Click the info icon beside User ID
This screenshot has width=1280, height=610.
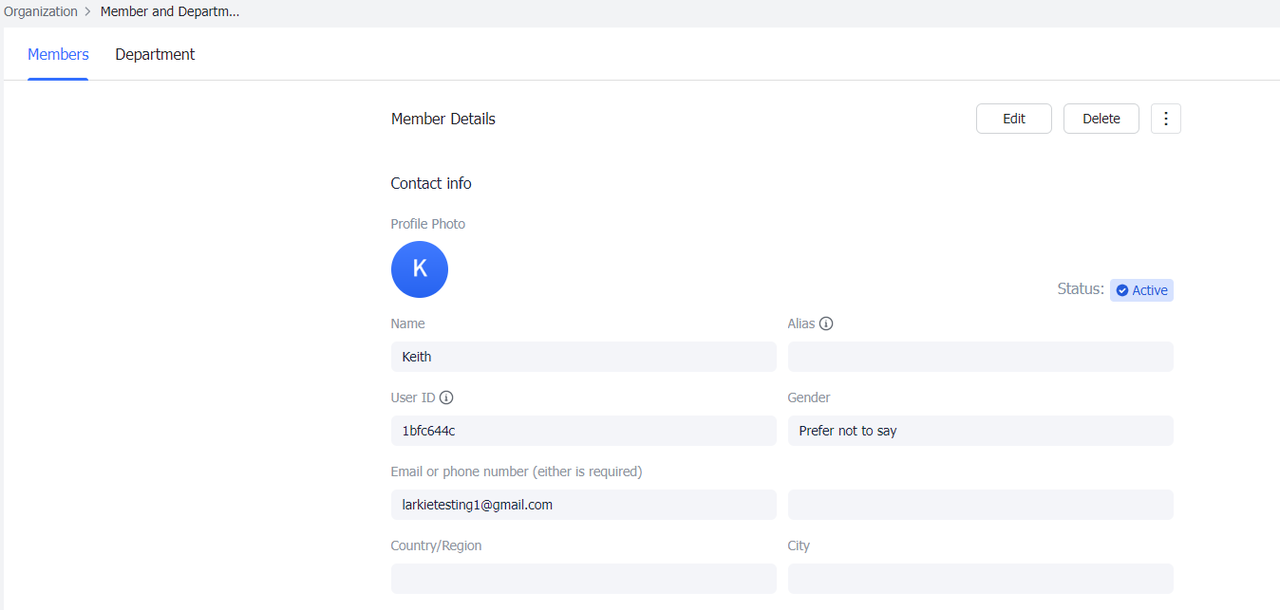446,398
